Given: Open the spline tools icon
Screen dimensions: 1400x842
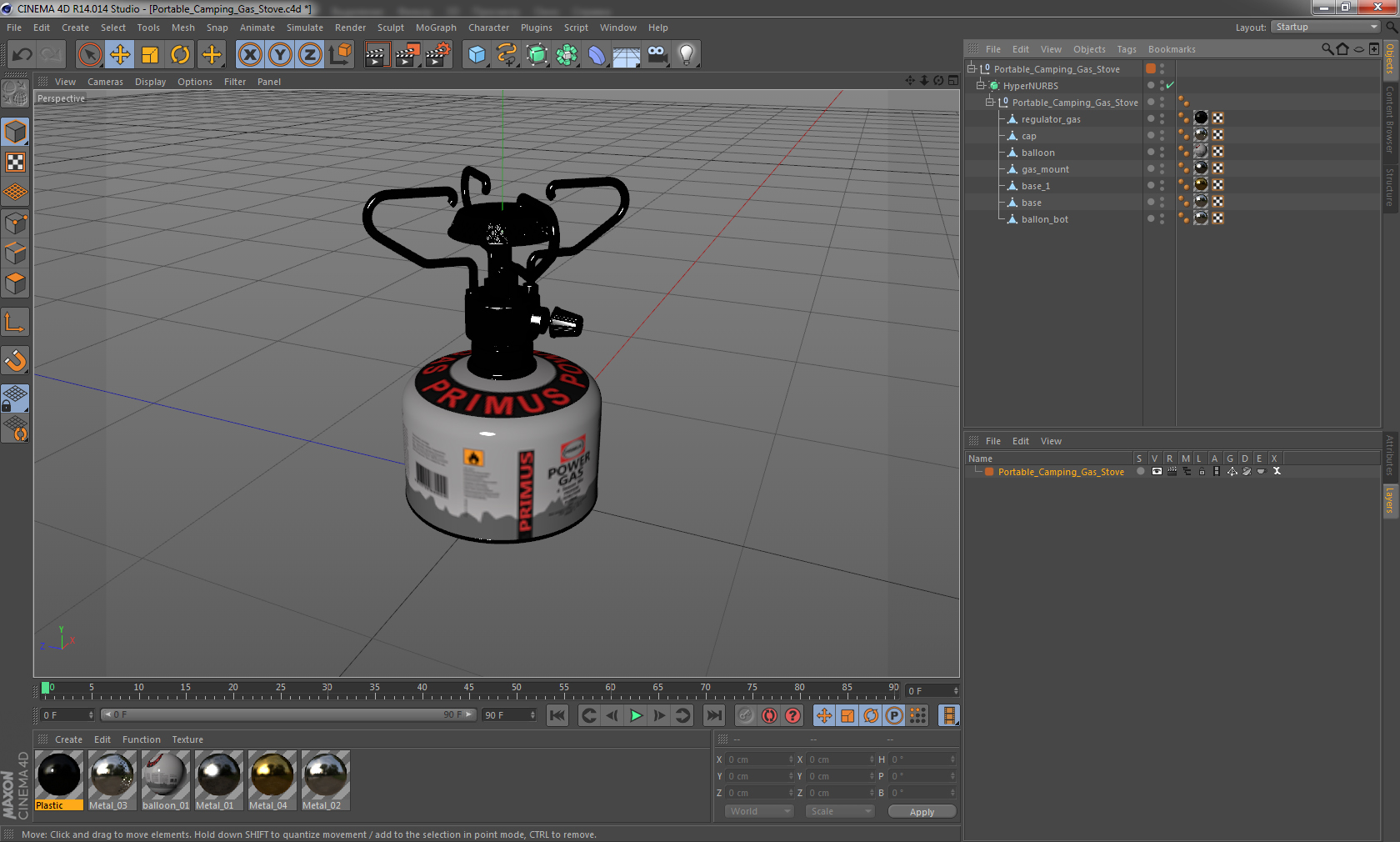Looking at the screenshot, I should [x=507, y=55].
